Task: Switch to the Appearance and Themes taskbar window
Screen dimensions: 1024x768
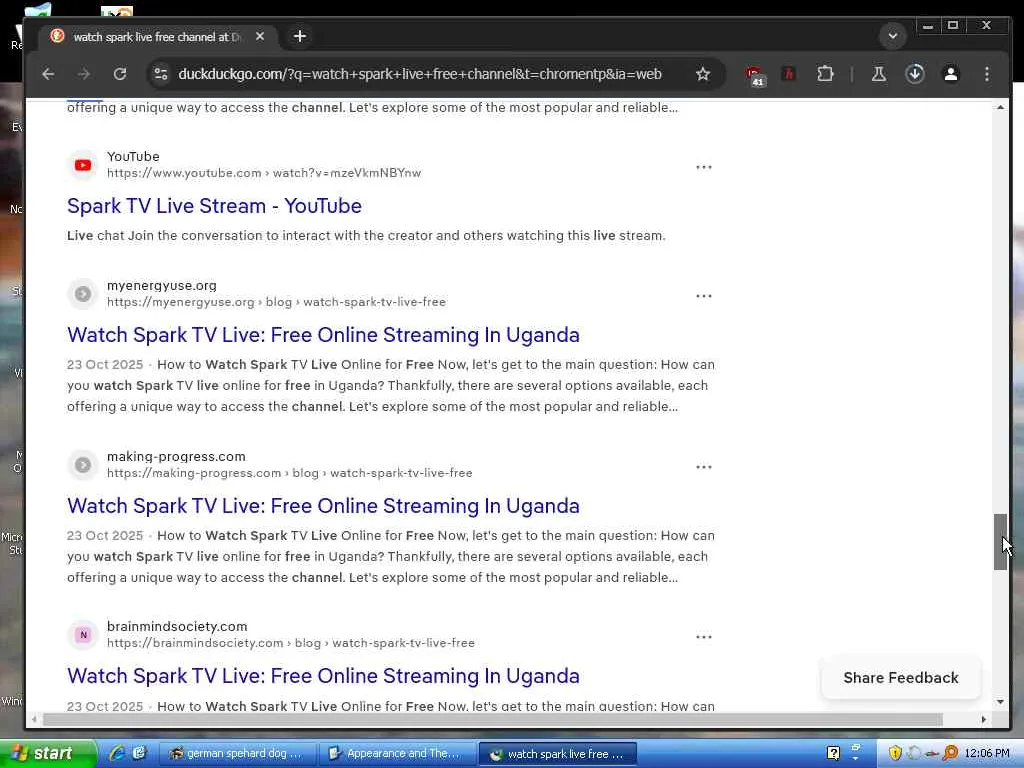Action: point(396,754)
